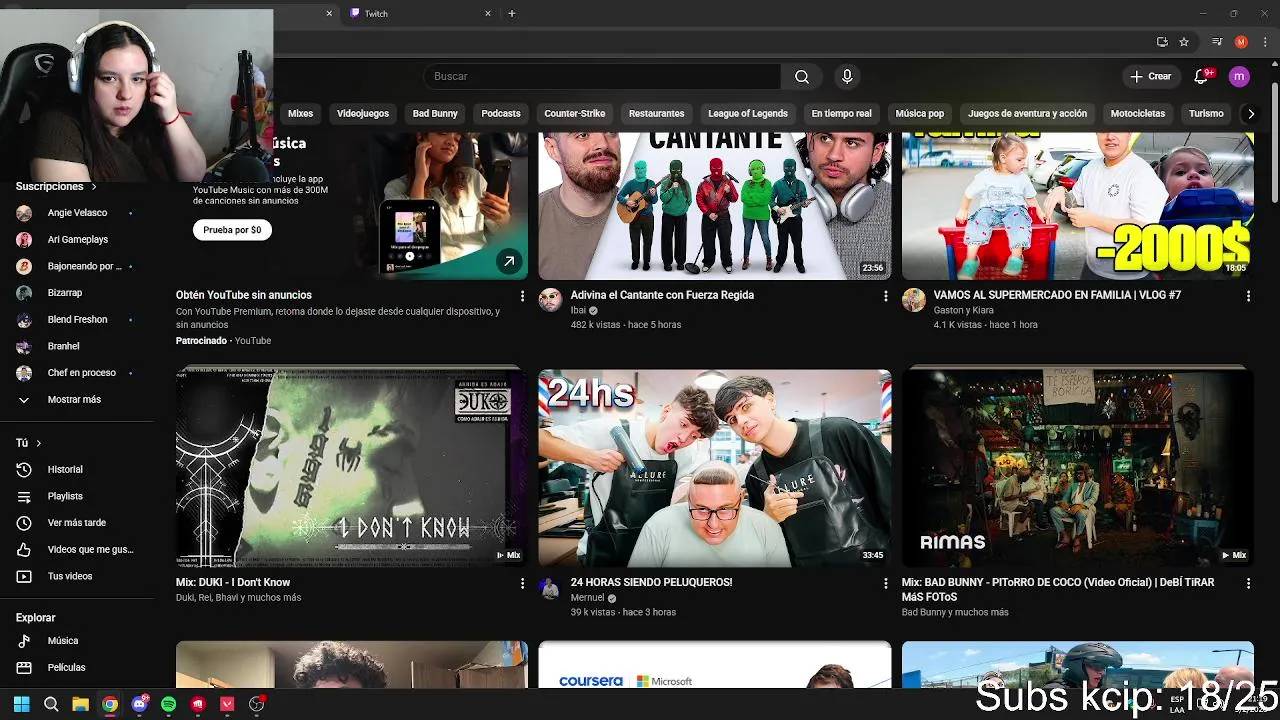
Task: Open the Windows Start menu
Action: [21, 704]
